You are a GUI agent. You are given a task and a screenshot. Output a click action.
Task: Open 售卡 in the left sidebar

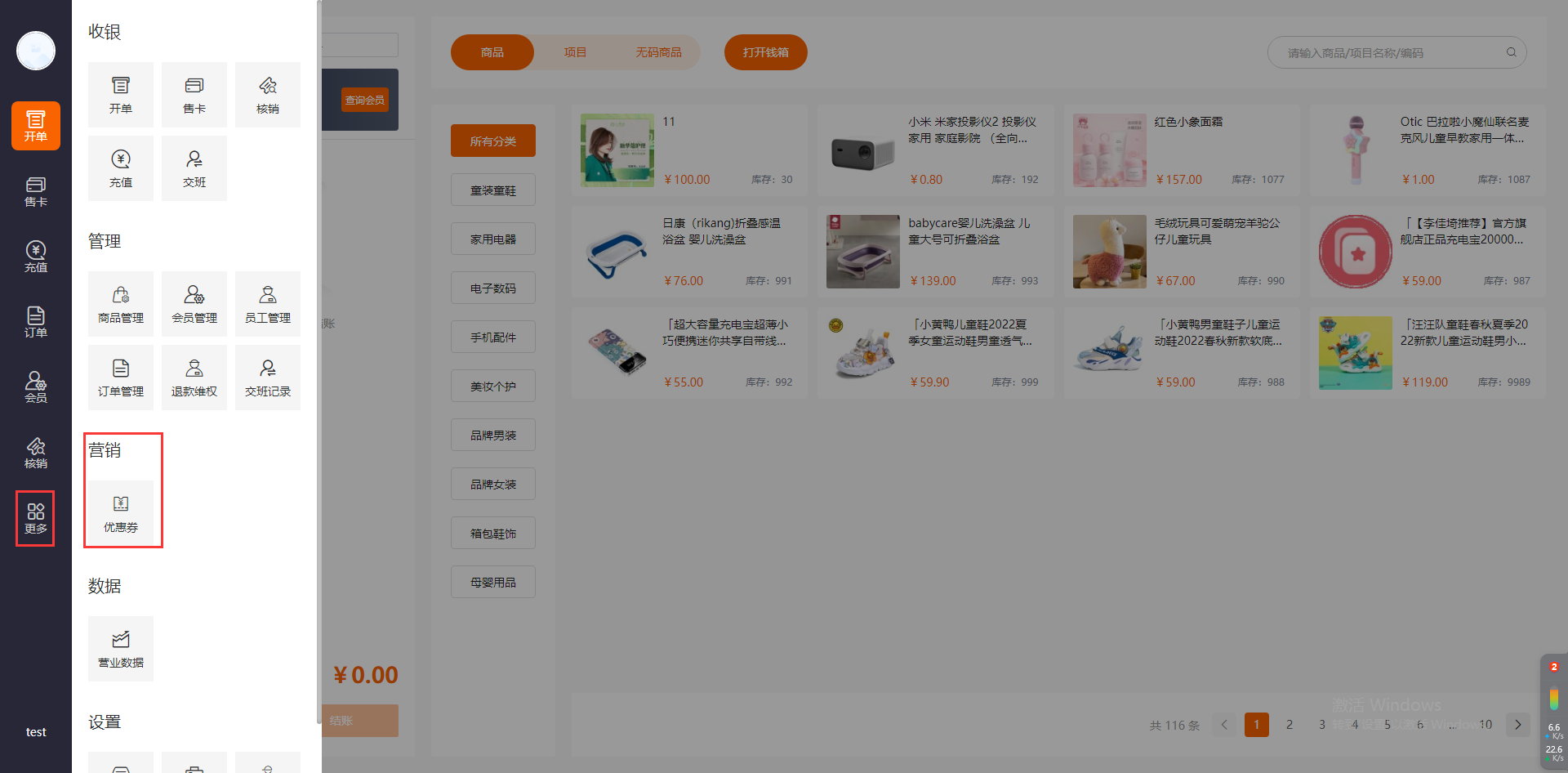(x=36, y=191)
